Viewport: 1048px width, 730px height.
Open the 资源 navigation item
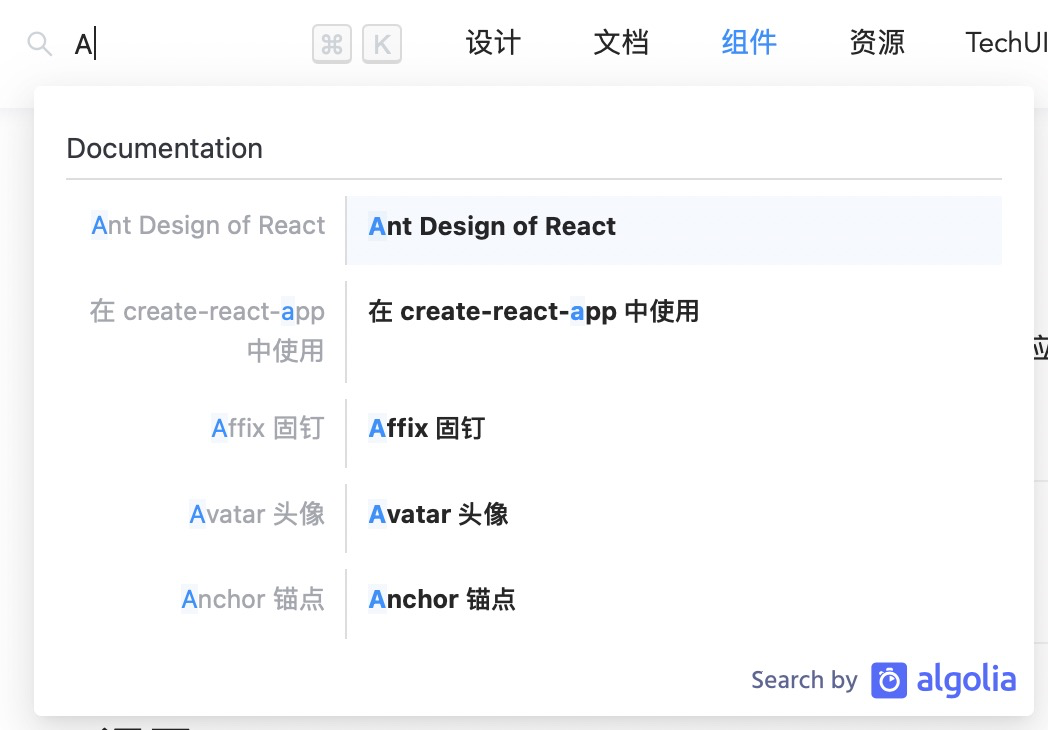click(x=877, y=42)
